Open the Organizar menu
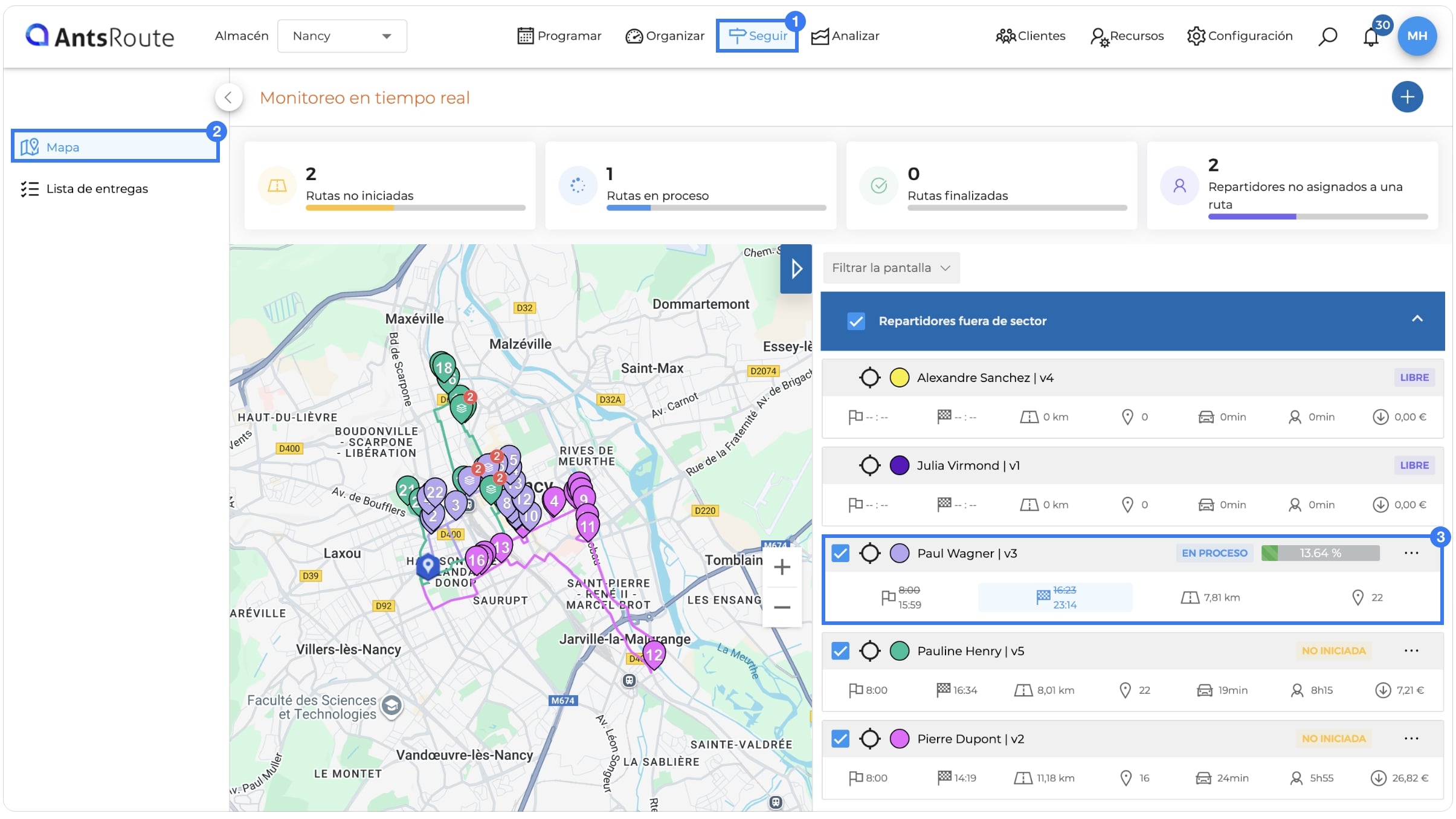The height and width of the screenshot is (819, 1456). 665,36
